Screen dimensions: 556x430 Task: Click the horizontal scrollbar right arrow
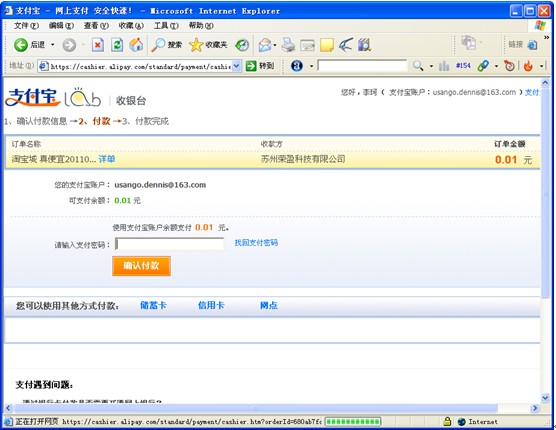(x=535, y=408)
